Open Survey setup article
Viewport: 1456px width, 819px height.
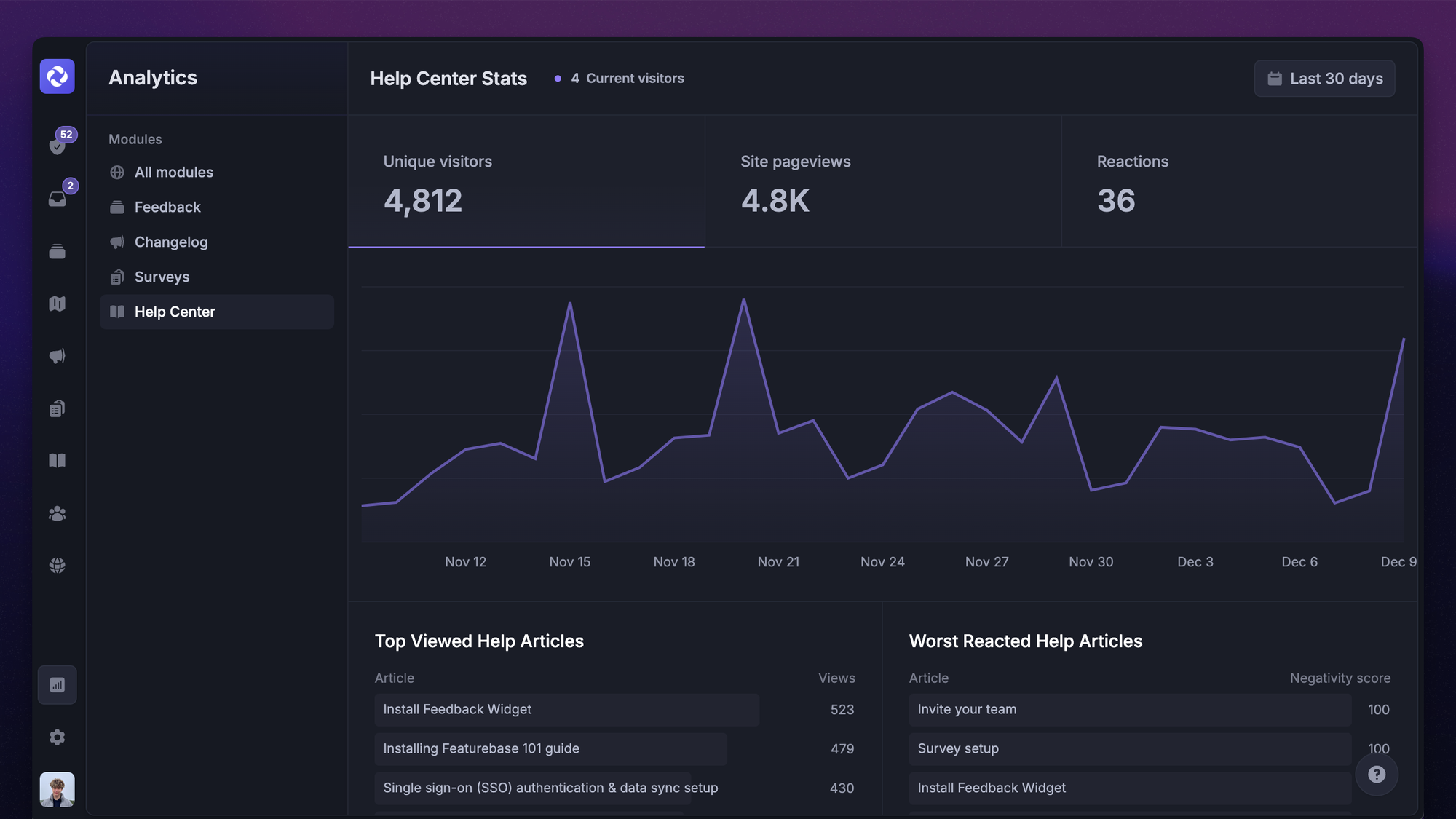coord(1130,749)
